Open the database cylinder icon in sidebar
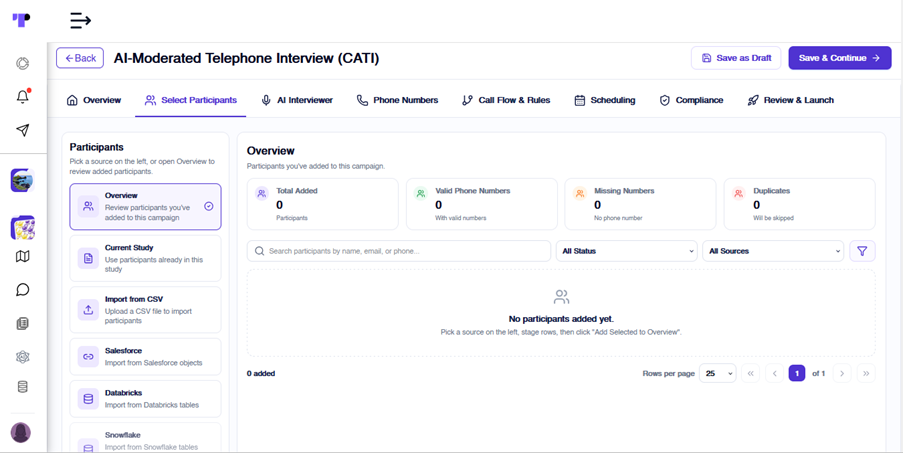Image resolution: width=903 pixels, height=453 pixels. [x=22, y=387]
